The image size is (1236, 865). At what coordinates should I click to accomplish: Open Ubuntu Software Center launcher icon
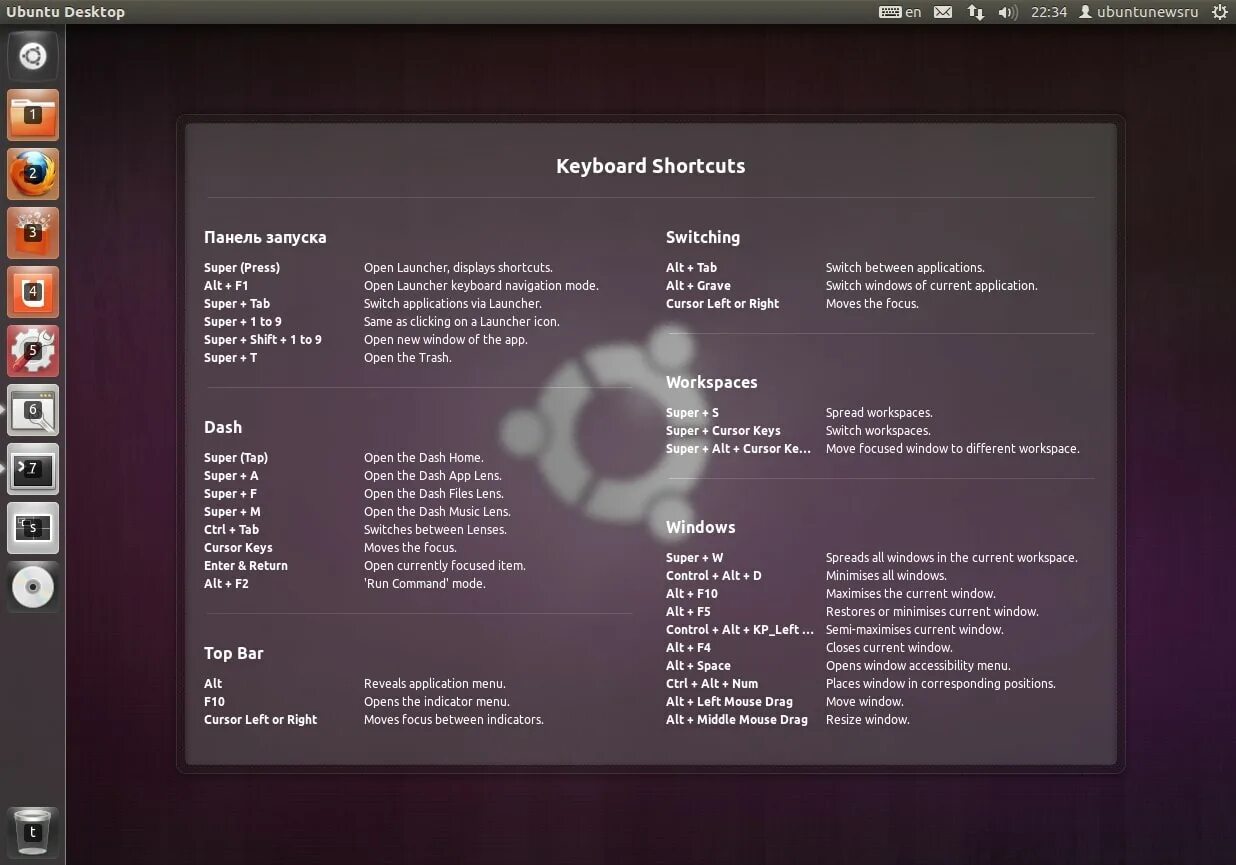click(33, 233)
